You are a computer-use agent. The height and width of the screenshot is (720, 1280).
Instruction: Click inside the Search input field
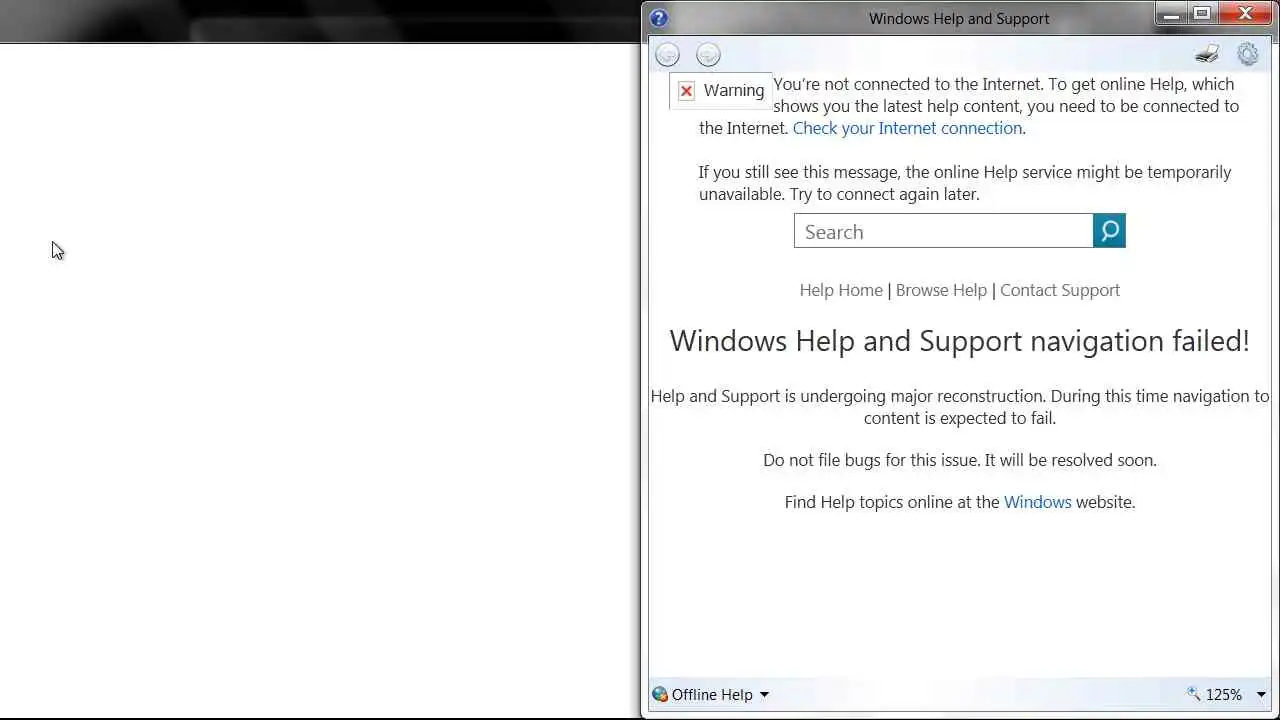click(x=943, y=231)
